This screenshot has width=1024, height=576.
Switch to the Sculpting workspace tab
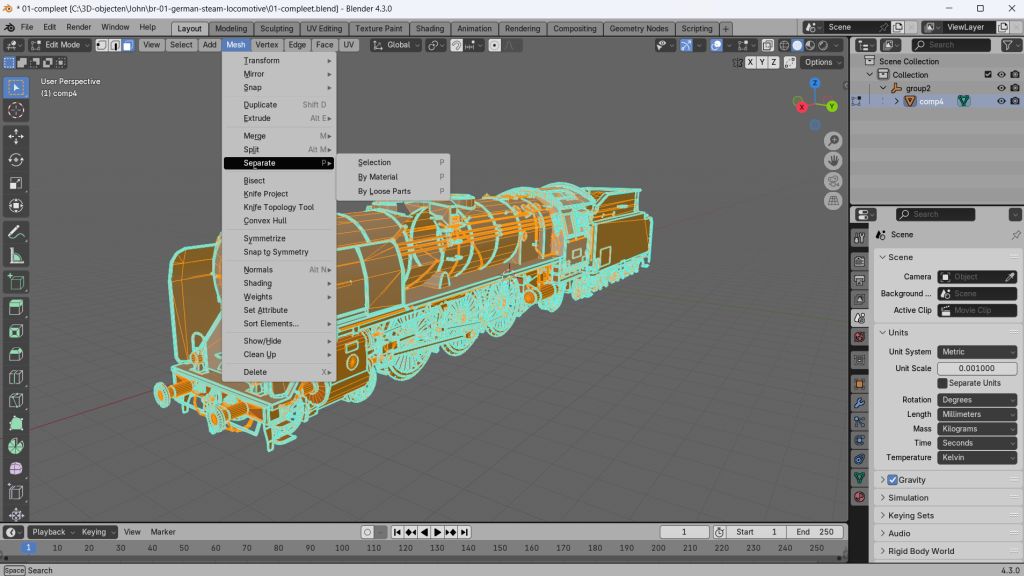[x=276, y=29]
